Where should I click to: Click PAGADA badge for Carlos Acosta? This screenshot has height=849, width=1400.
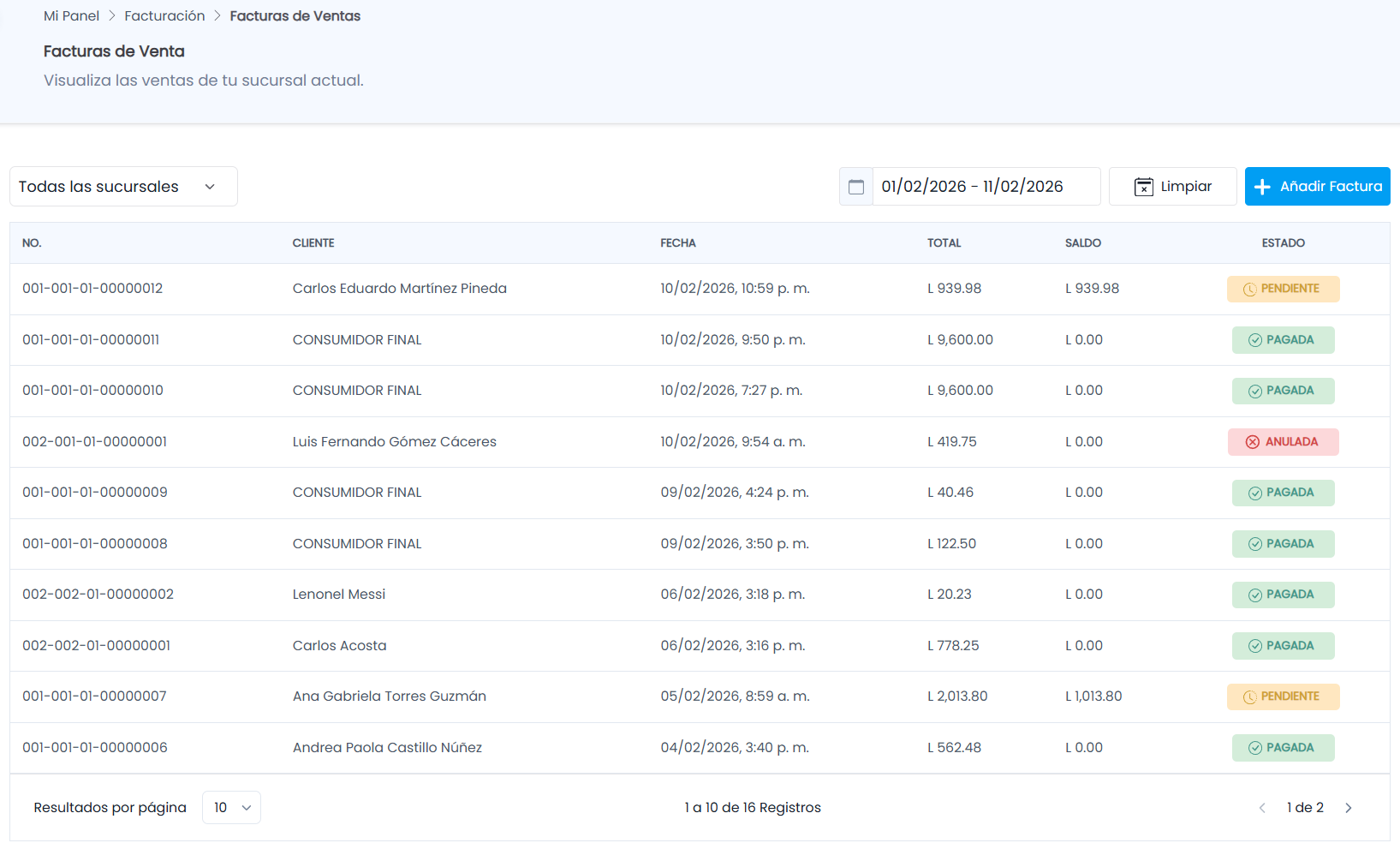(1283, 646)
